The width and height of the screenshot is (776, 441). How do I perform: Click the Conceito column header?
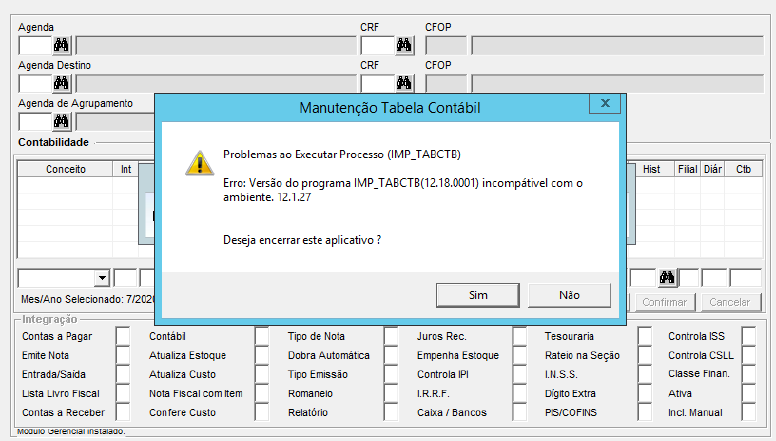pos(65,169)
